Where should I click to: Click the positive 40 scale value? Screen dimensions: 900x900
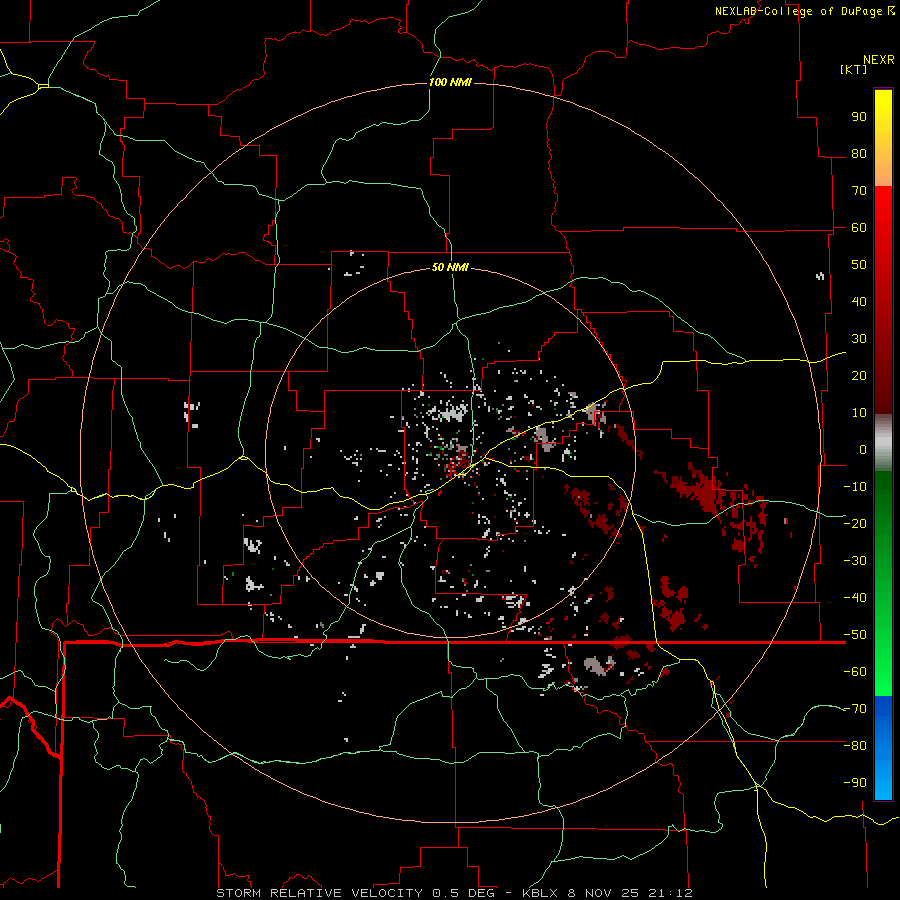(859, 302)
